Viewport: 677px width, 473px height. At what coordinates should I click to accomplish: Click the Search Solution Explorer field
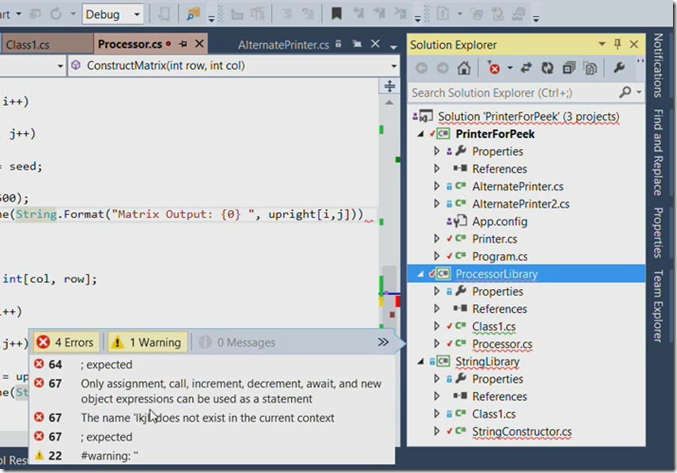click(514, 93)
